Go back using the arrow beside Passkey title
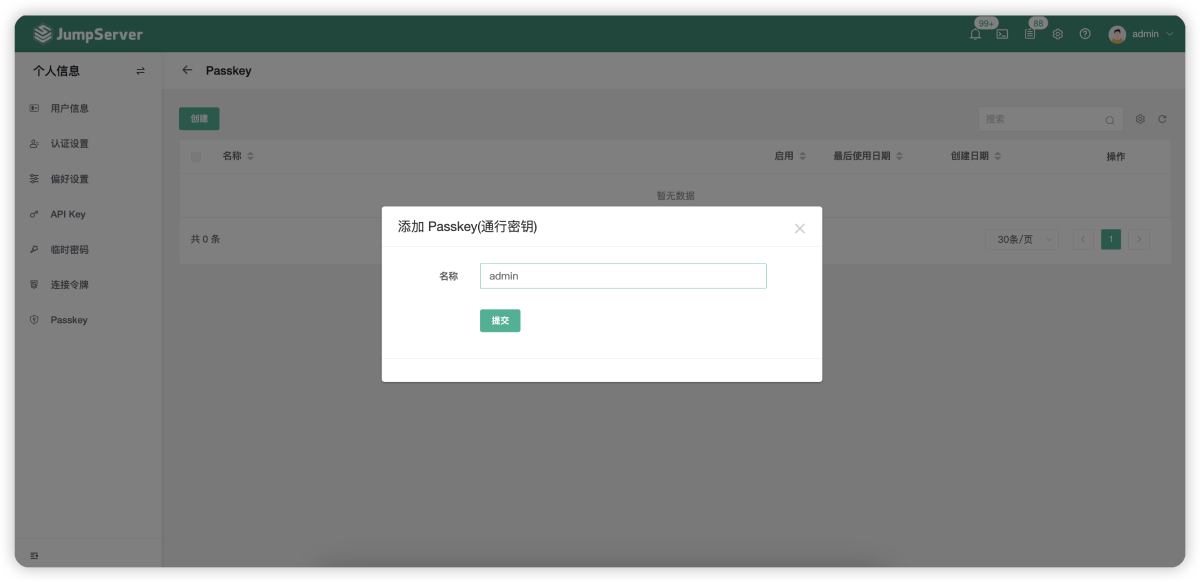This screenshot has height=582, width=1200. [186, 71]
